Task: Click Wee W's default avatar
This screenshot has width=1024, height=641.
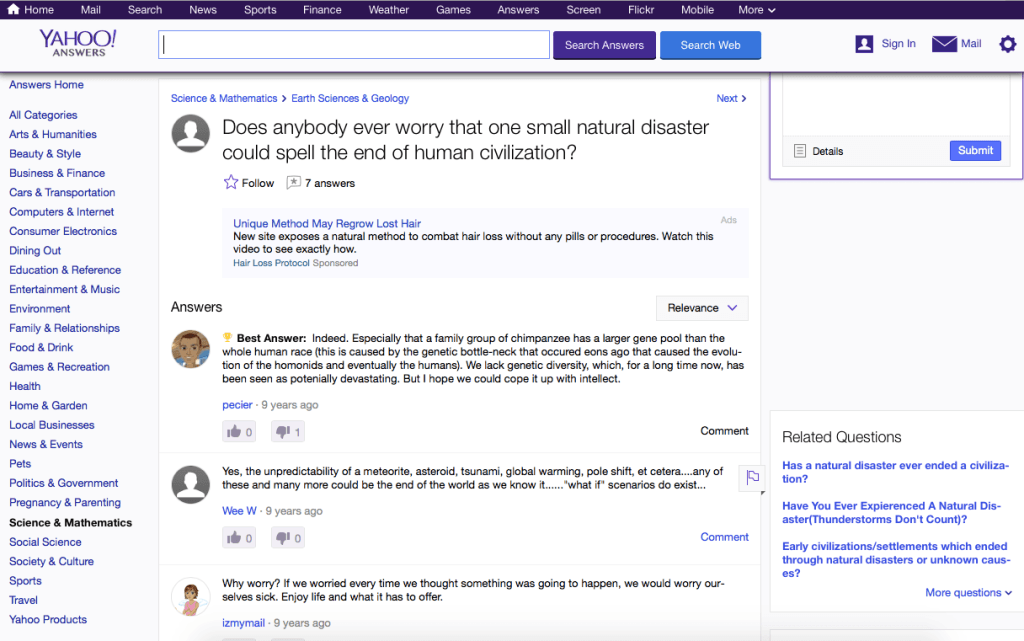Action: tap(191, 484)
